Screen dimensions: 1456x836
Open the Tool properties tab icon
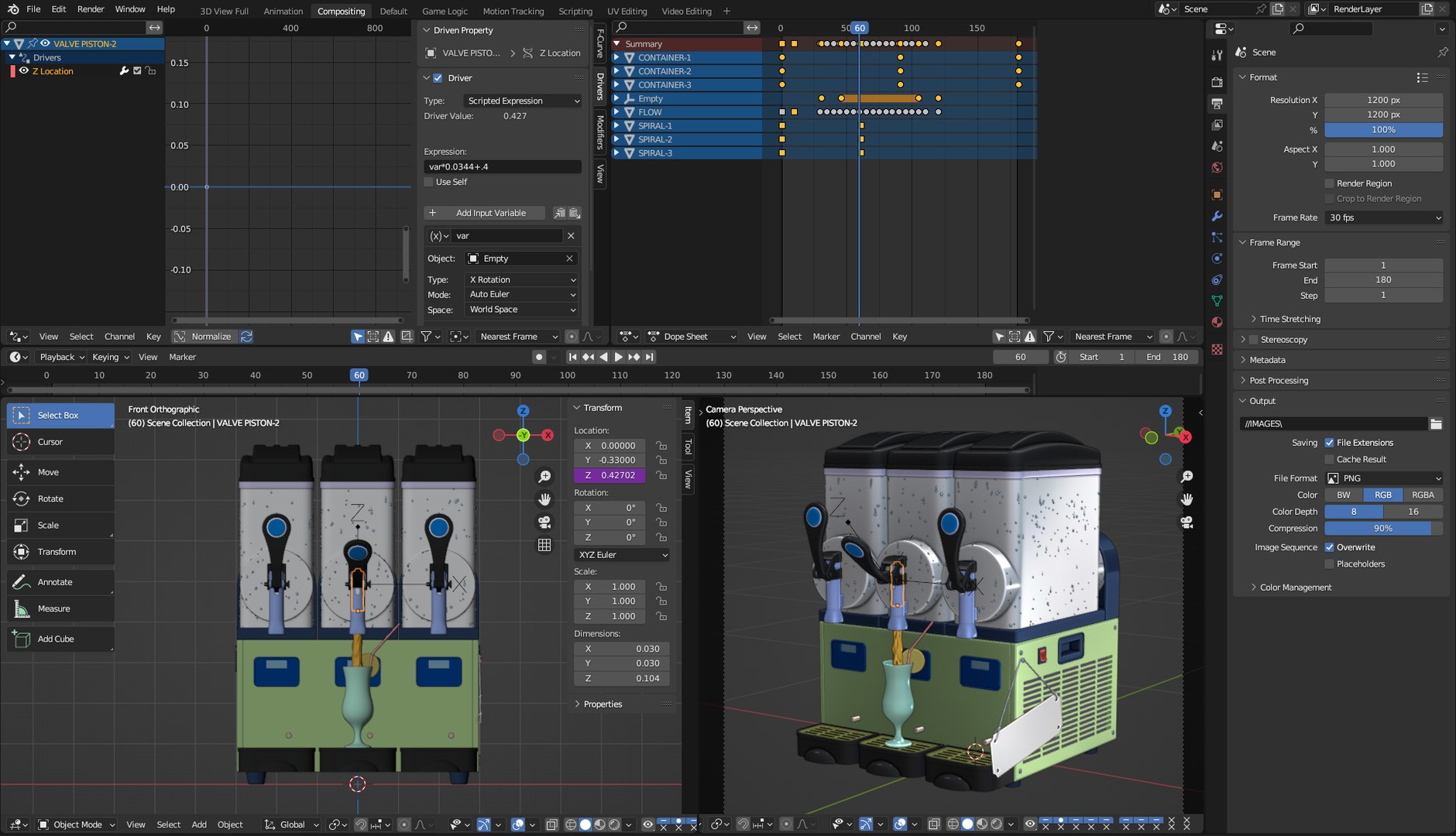point(1217,56)
